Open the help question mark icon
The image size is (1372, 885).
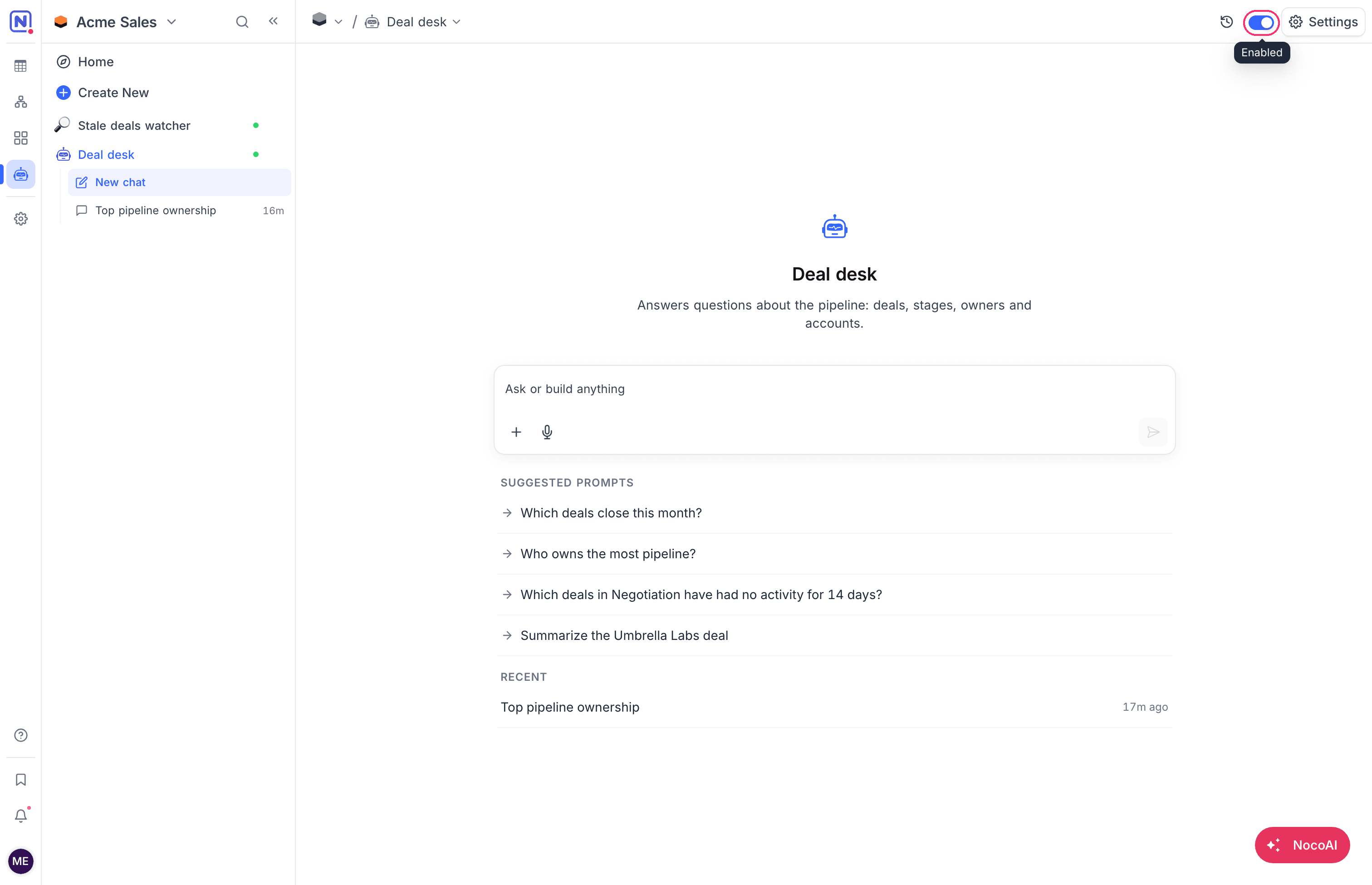[x=21, y=735]
